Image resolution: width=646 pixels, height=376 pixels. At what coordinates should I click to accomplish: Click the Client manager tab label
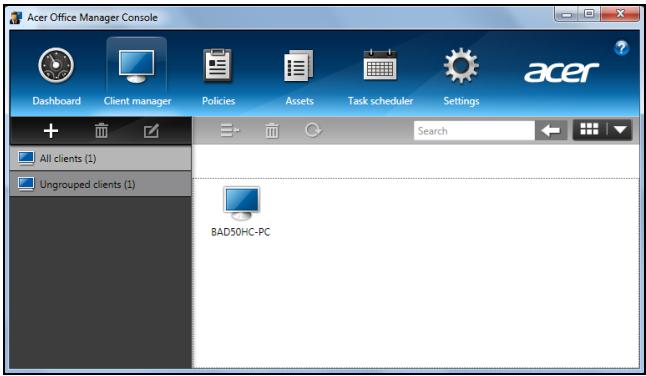click(x=137, y=101)
